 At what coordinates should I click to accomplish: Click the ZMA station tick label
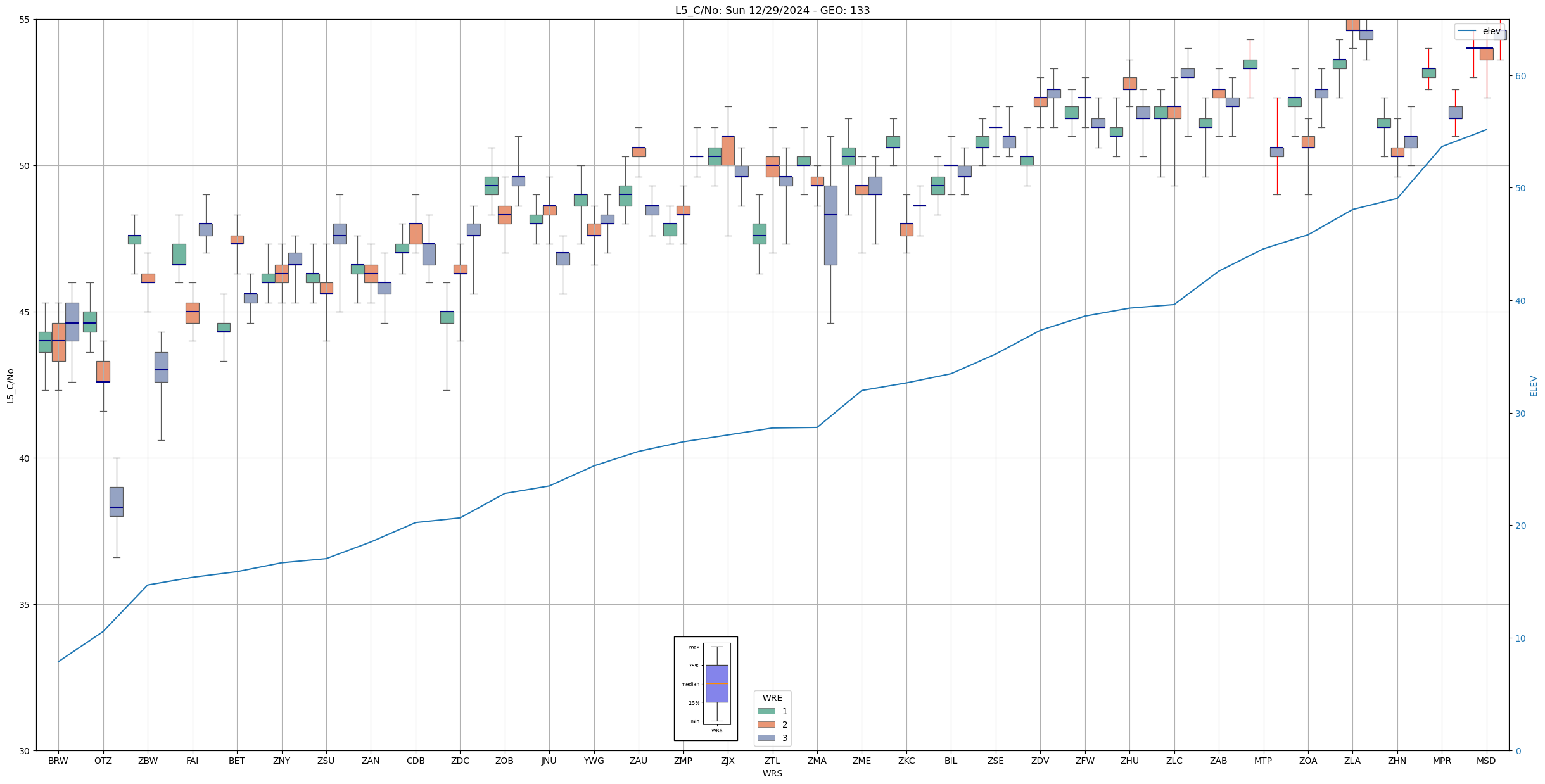pyautogui.click(x=817, y=761)
